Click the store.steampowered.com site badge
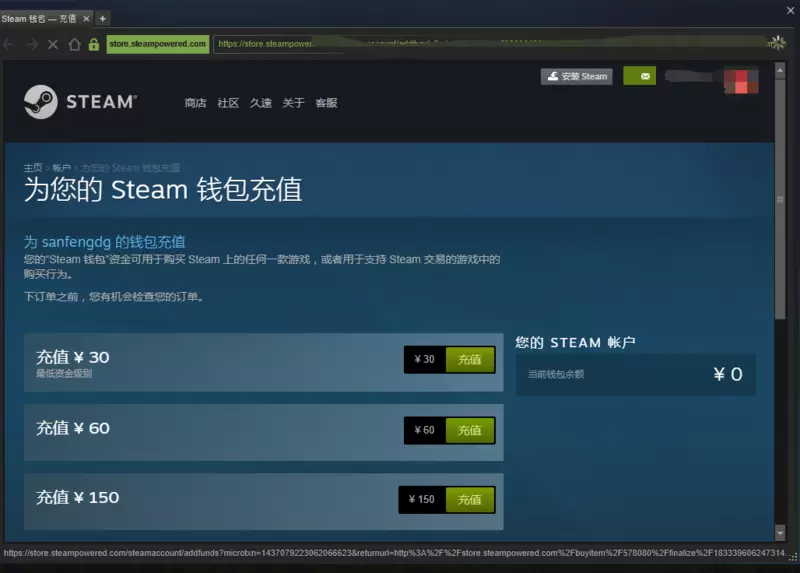The width and height of the screenshot is (800, 573). [158, 44]
